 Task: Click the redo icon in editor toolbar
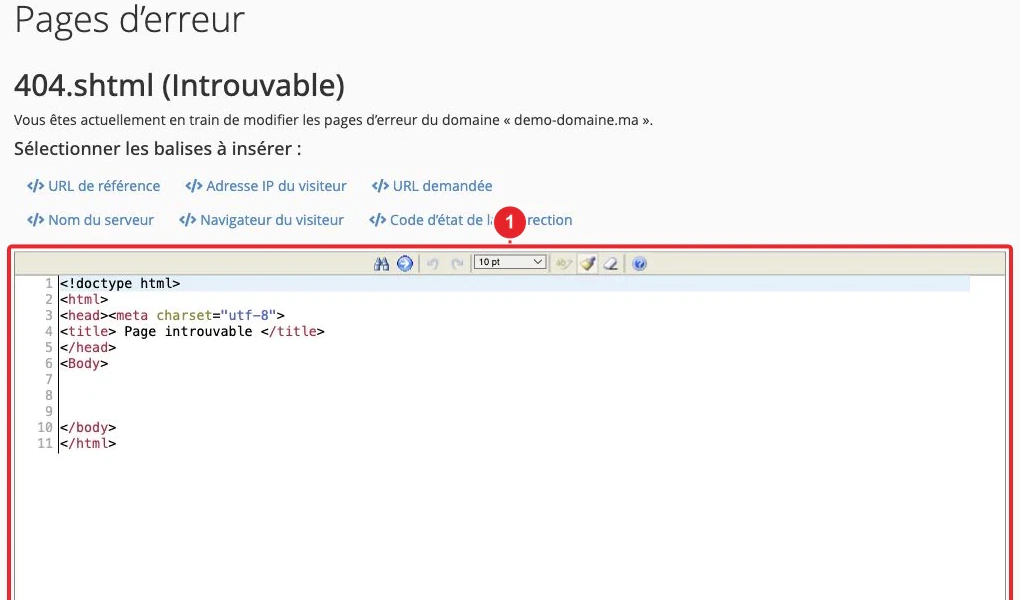457,264
